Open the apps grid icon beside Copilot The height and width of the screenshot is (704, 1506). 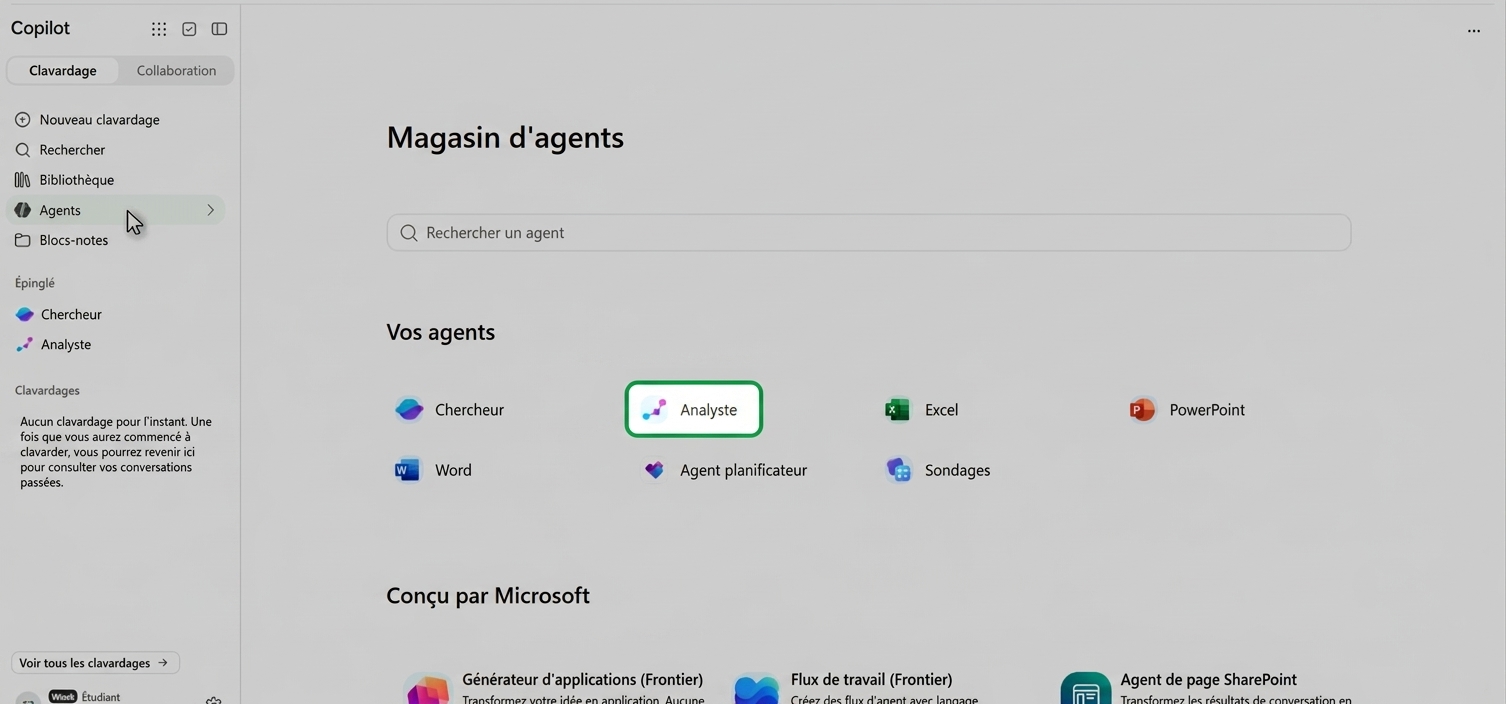159,29
